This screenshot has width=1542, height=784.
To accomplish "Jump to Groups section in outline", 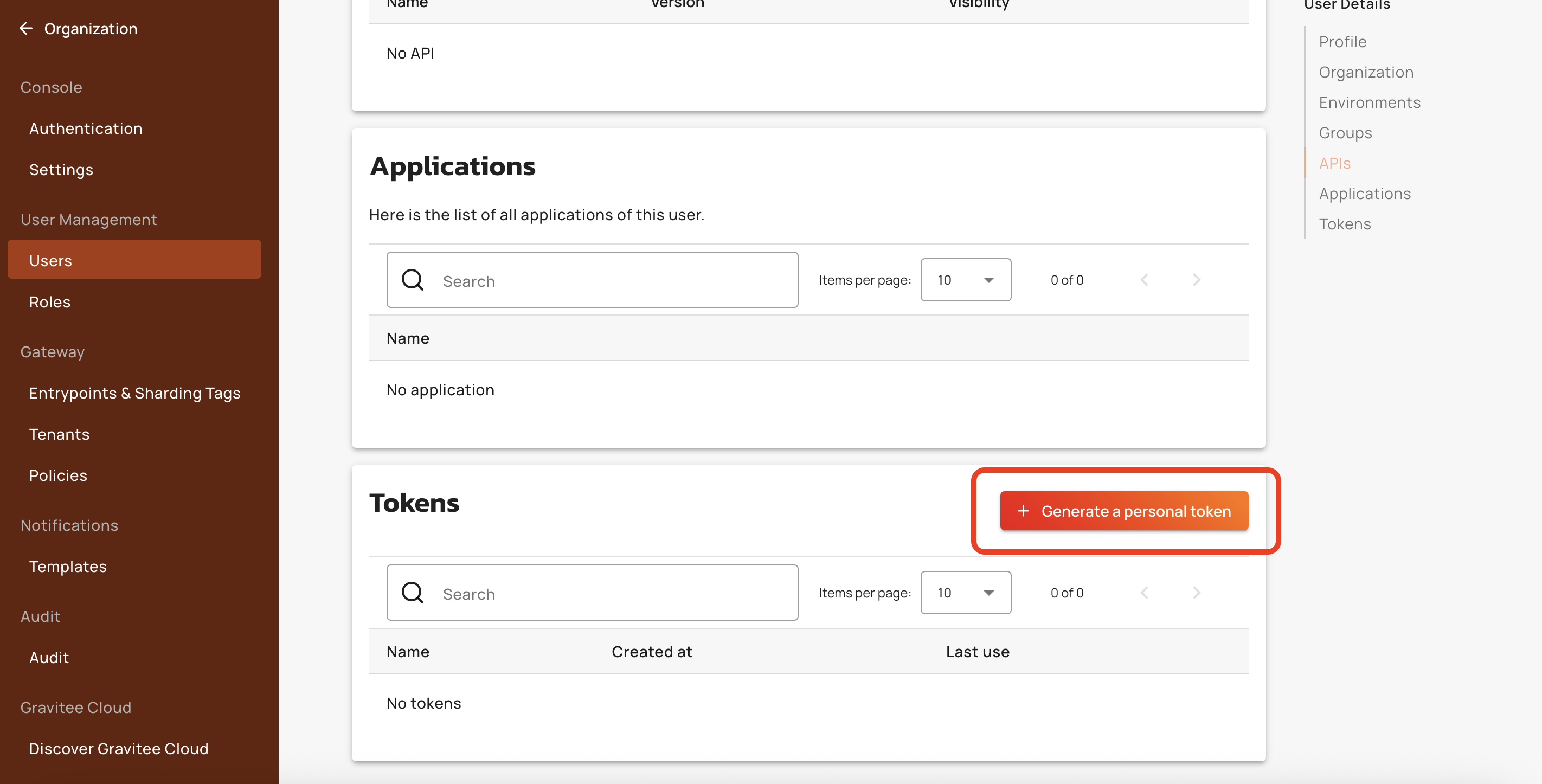I will coord(1345,133).
